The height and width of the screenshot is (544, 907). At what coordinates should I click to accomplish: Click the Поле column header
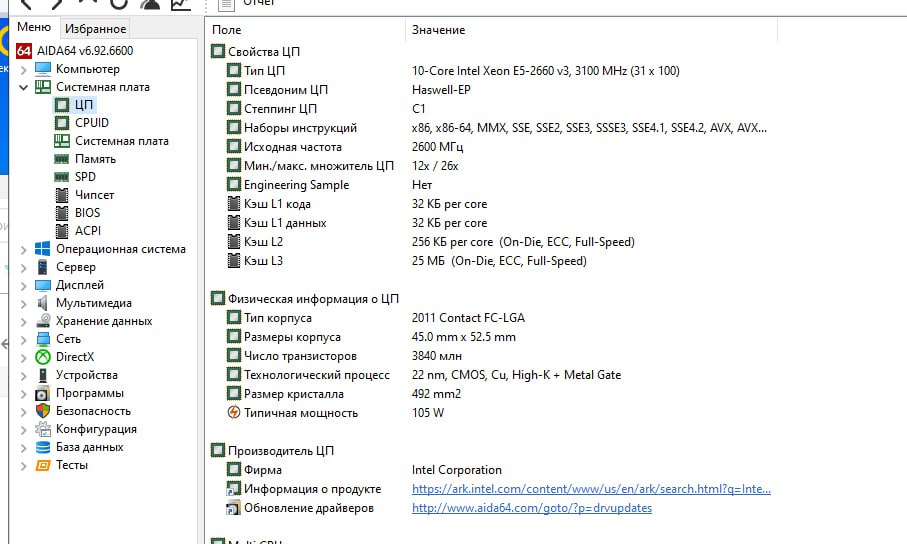click(227, 30)
